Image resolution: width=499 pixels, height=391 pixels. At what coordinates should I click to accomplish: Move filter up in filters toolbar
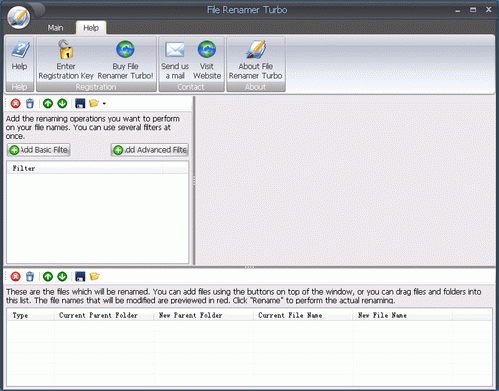[48, 104]
